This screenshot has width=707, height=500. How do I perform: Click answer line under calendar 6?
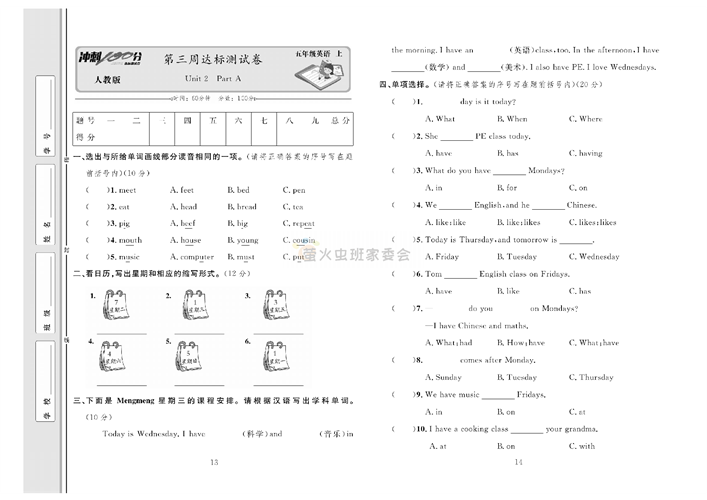(x=278, y=385)
